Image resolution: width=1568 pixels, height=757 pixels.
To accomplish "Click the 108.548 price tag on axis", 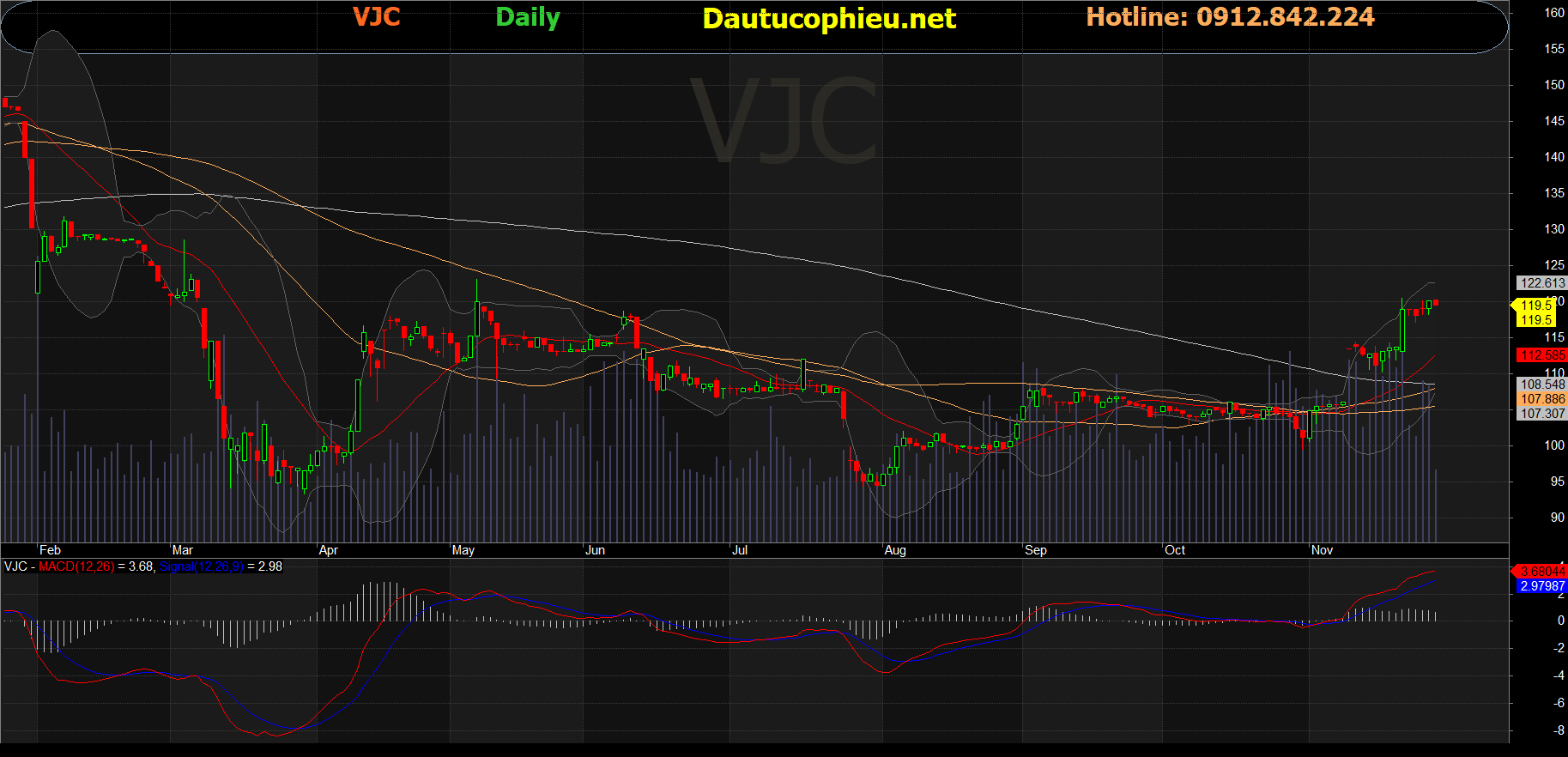I will (x=1542, y=385).
